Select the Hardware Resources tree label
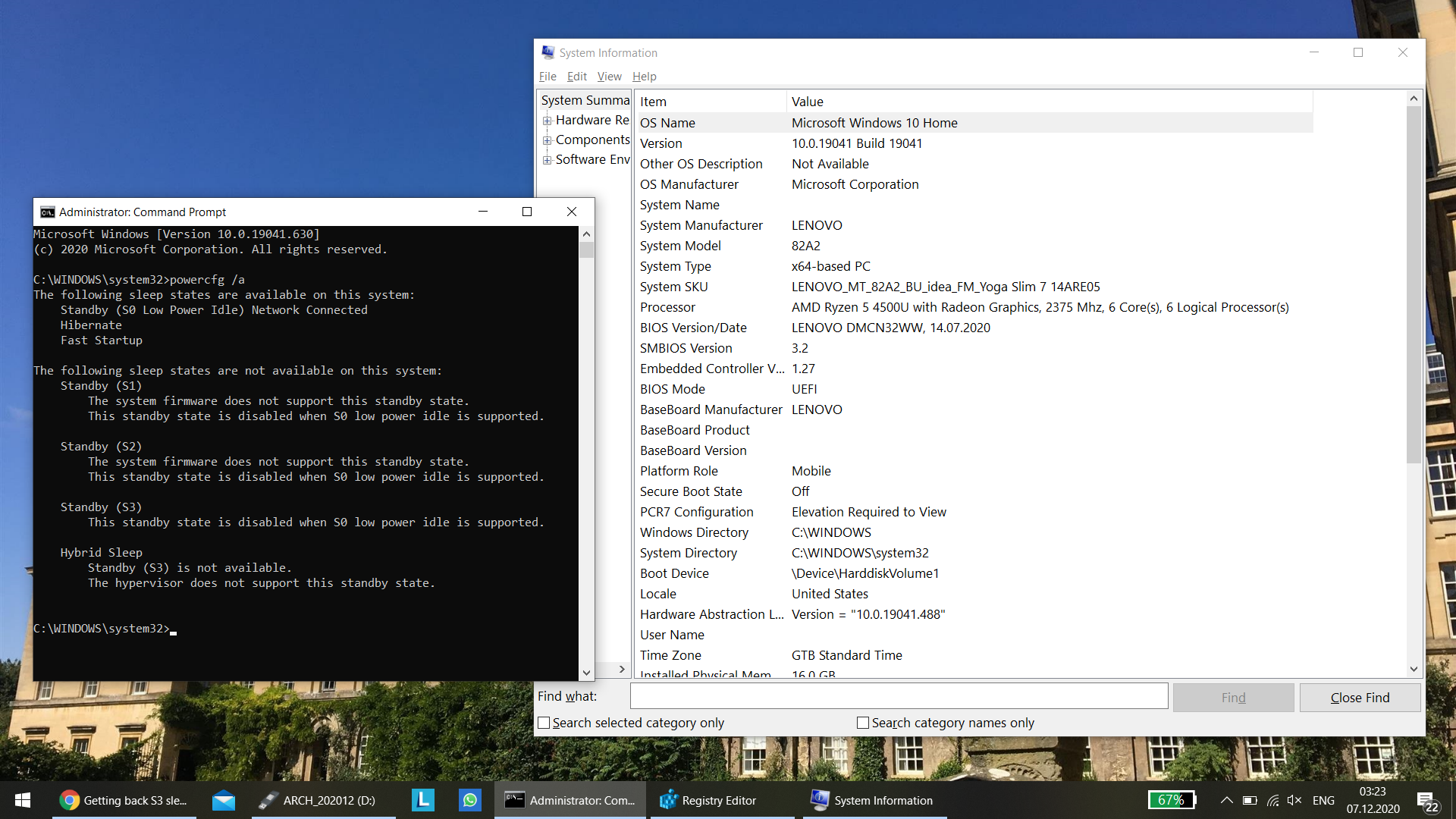This screenshot has height=819, width=1456. click(592, 120)
